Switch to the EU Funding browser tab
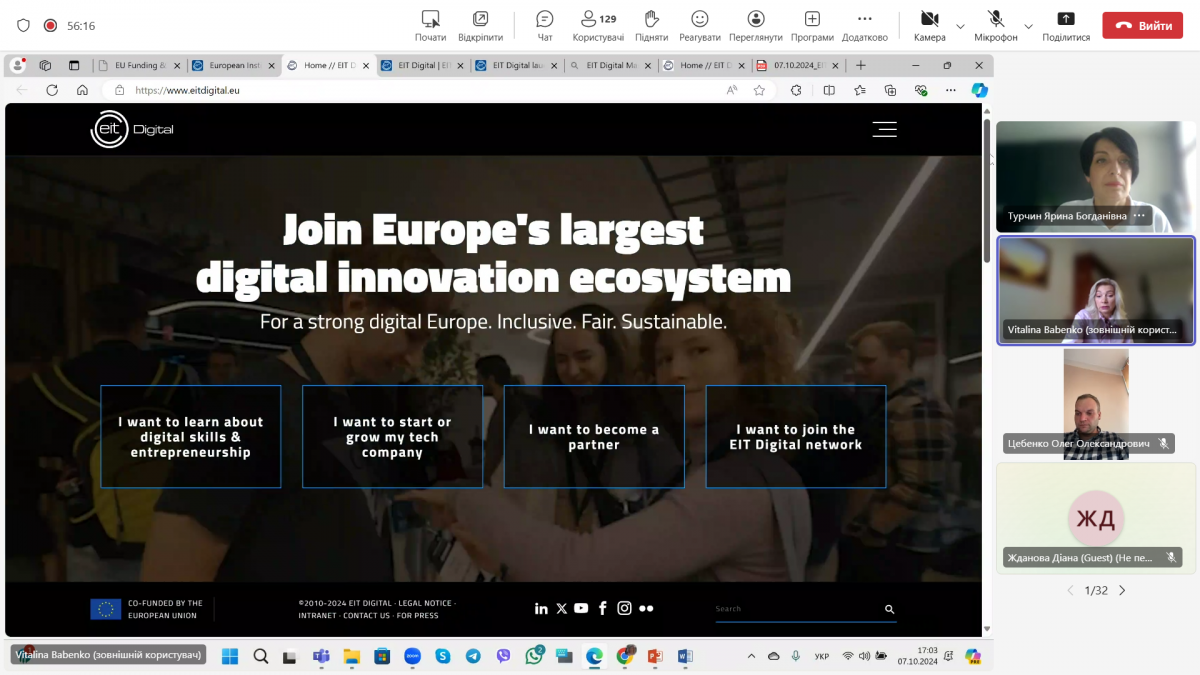The image size is (1200, 675). 135,65
